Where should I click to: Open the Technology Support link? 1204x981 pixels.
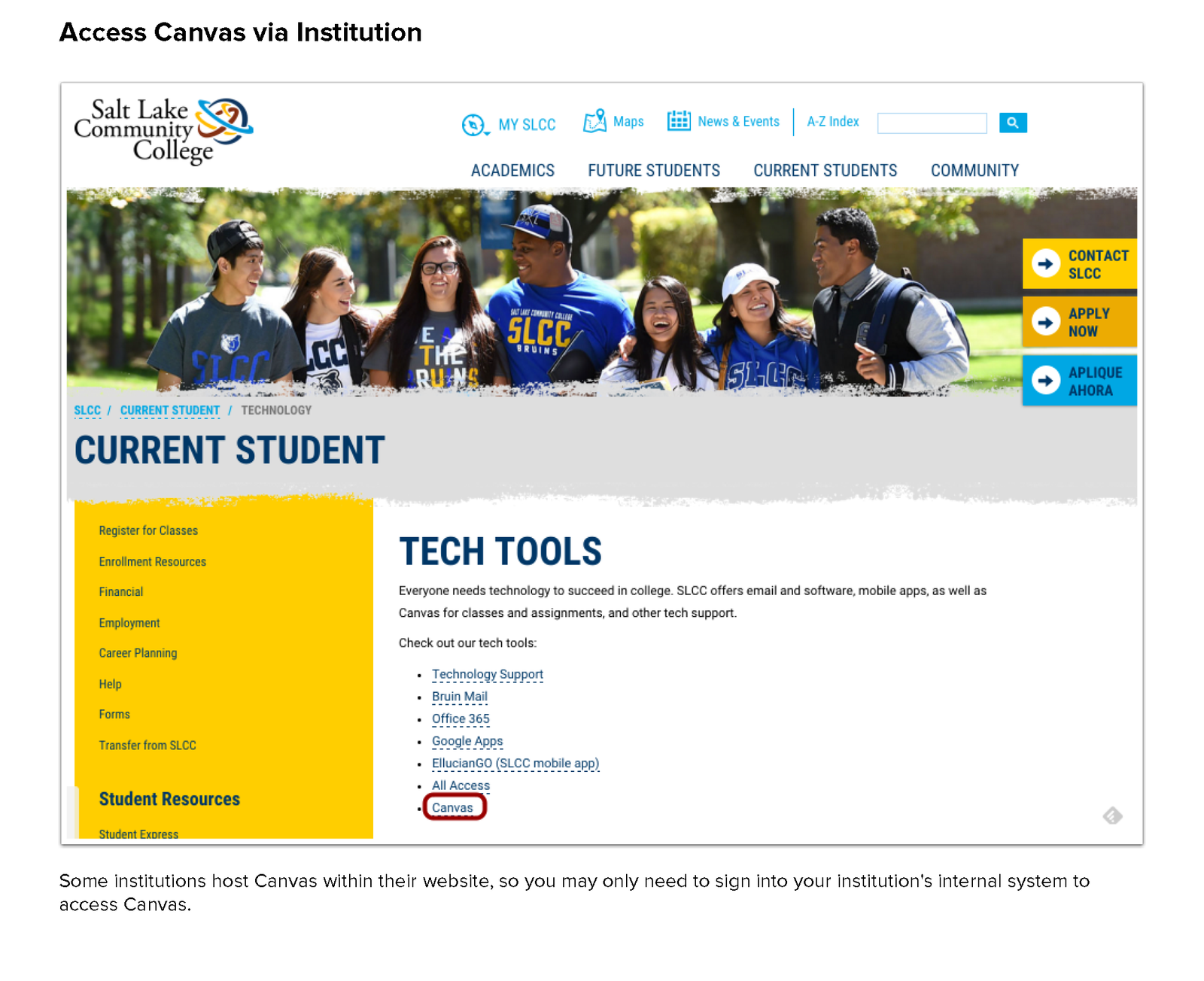tap(488, 674)
